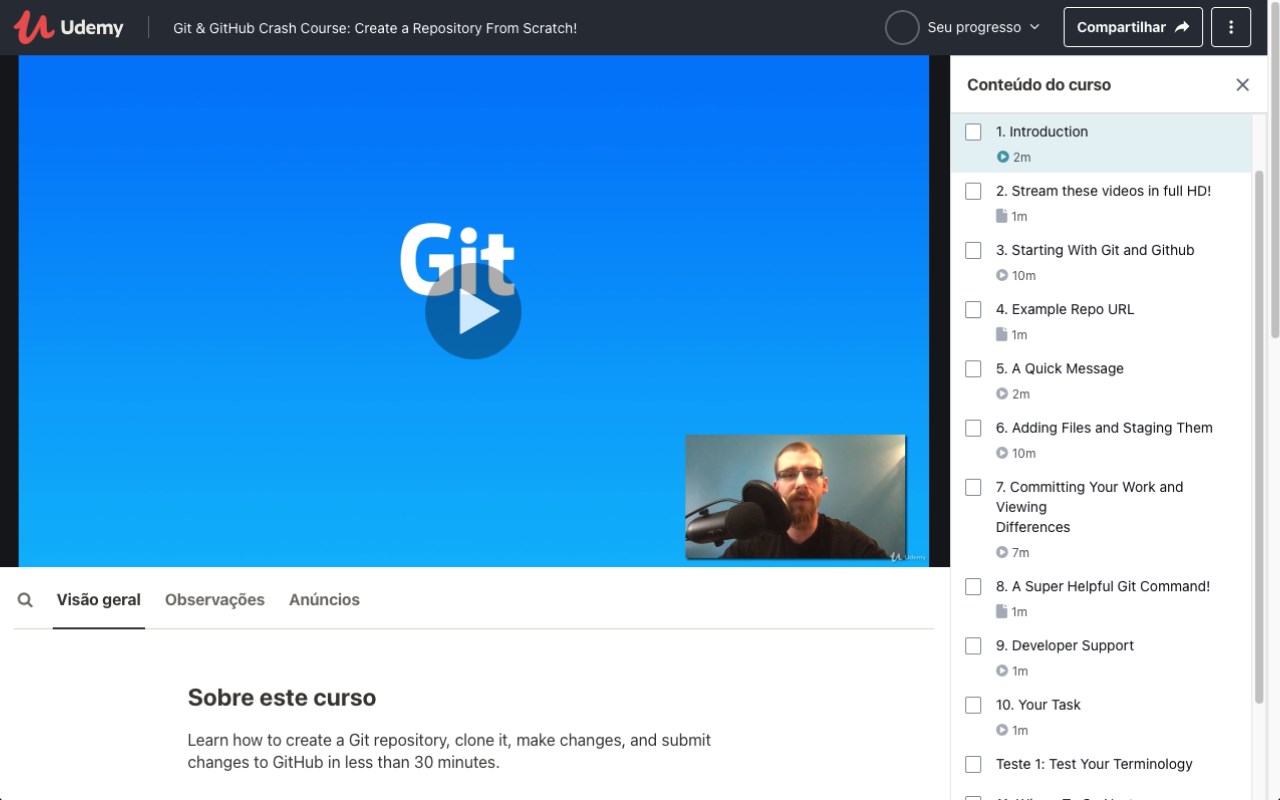Click the document icon under Example Repo URL
Image resolution: width=1280 pixels, height=800 pixels.
1002,334
